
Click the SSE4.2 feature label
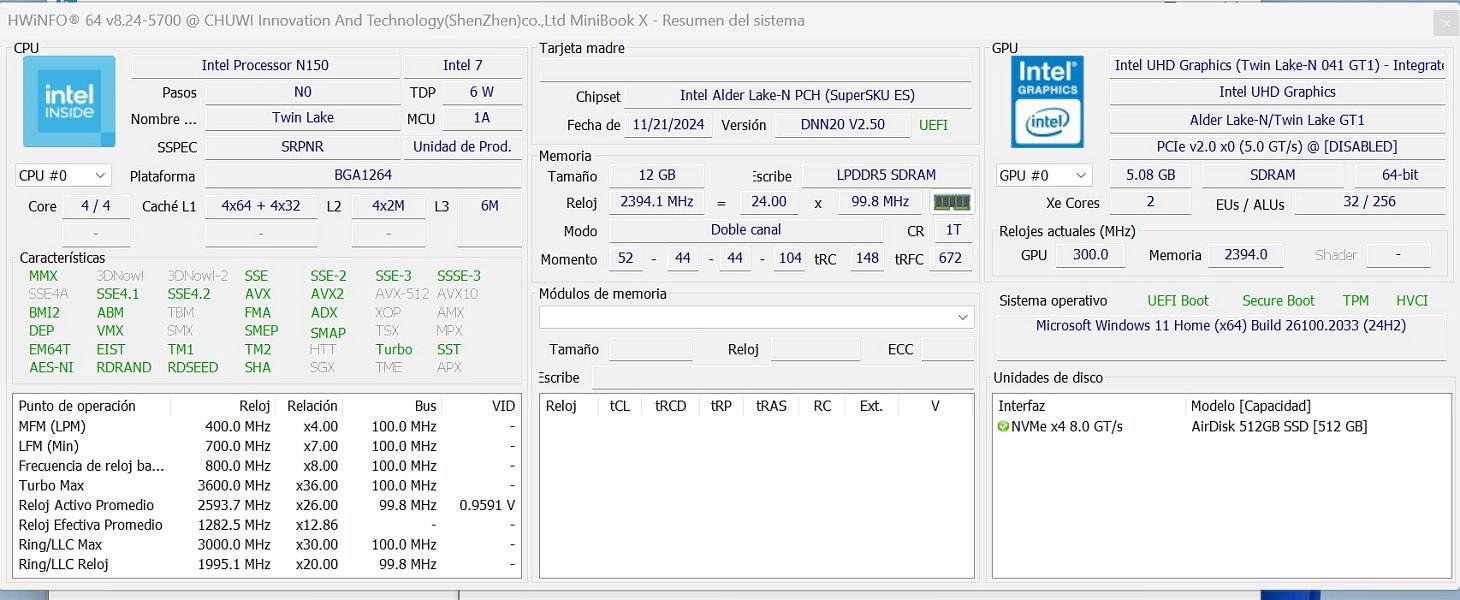coord(189,295)
